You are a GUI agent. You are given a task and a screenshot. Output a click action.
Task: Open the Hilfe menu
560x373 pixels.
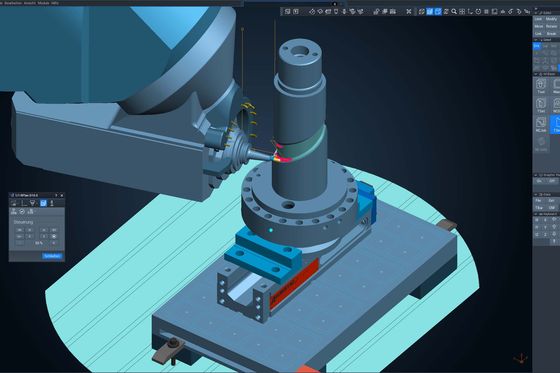coord(55,3)
